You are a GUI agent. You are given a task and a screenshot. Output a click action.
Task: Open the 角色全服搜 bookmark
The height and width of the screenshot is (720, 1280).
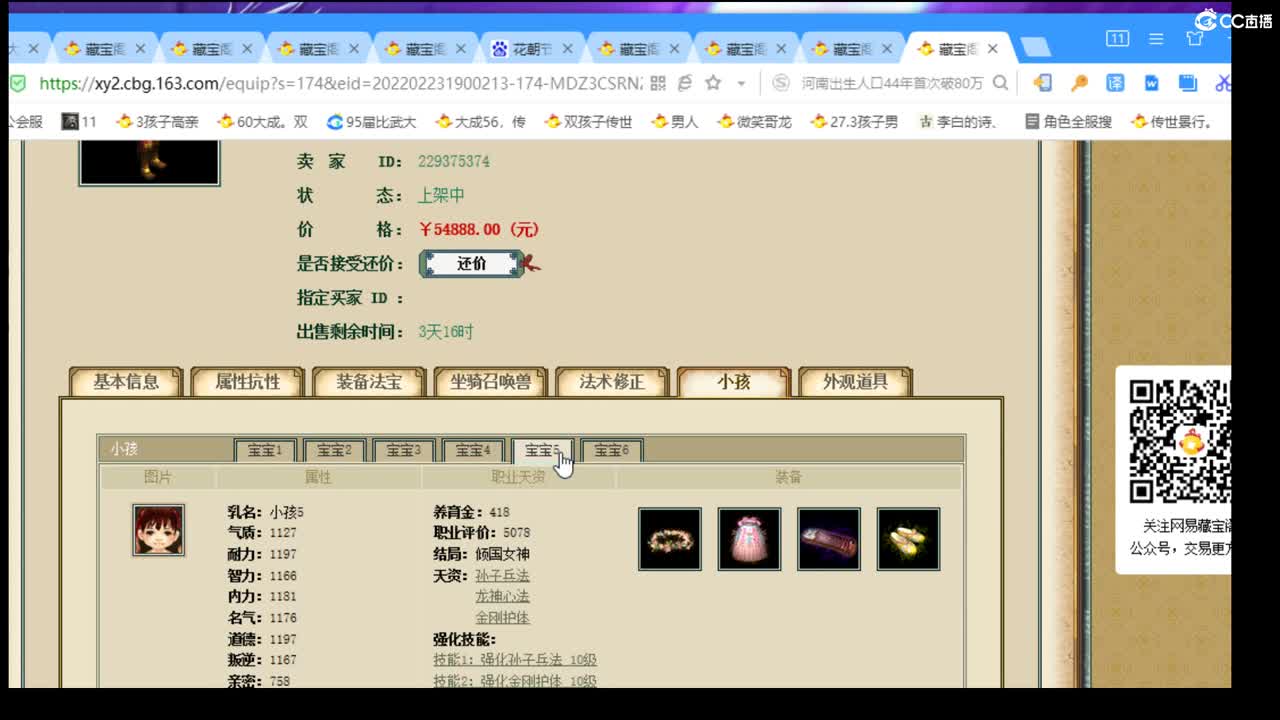click(x=1068, y=122)
